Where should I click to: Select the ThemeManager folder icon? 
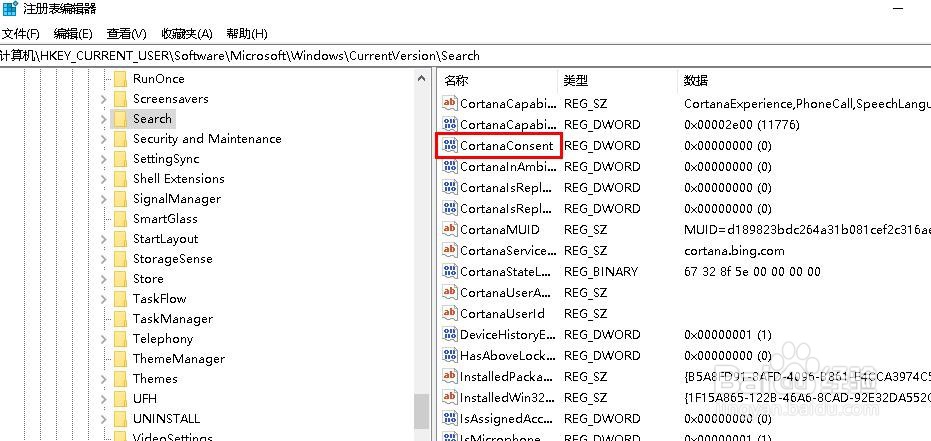click(x=121, y=359)
